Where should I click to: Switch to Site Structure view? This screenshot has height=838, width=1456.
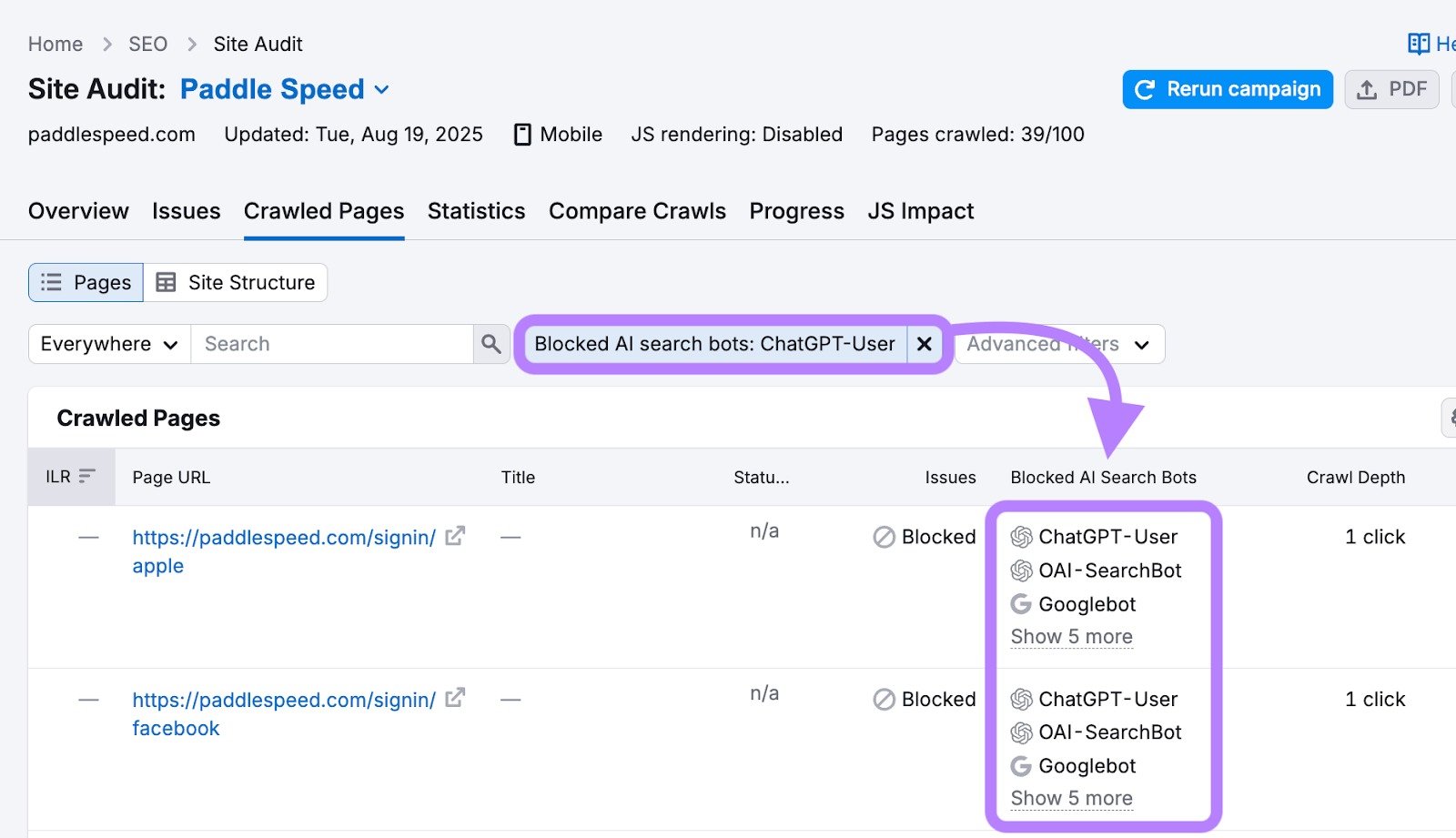pyautogui.click(x=237, y=282)
